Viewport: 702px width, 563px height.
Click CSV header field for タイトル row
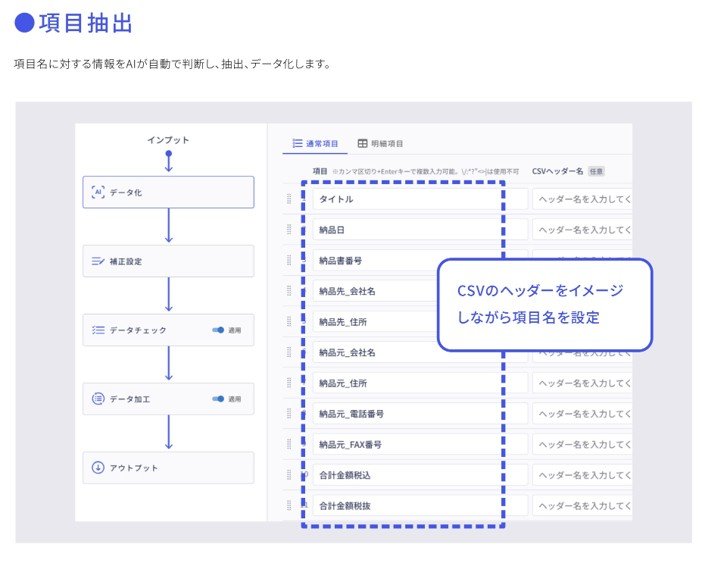582,199
